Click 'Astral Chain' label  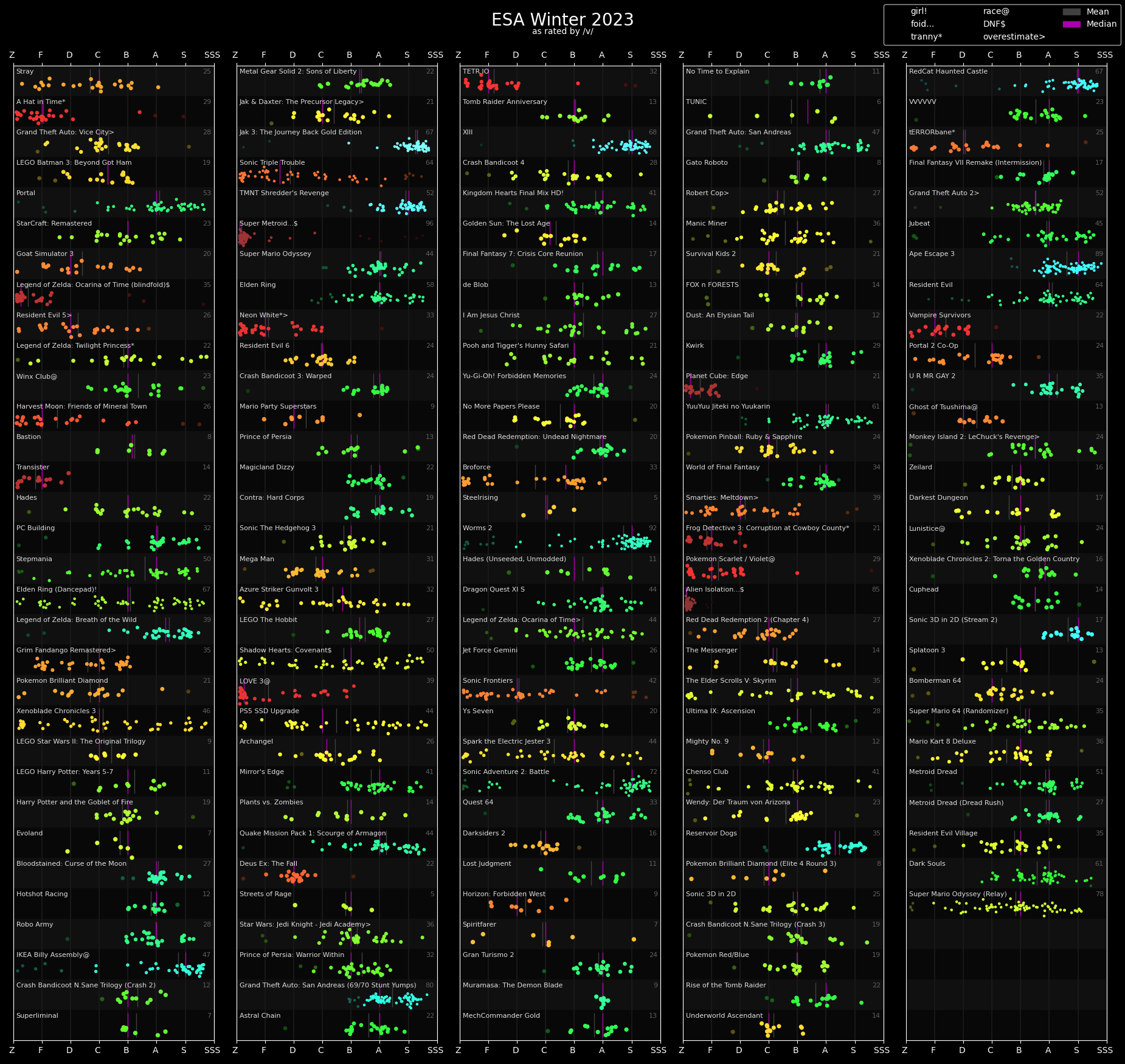tap(260, 1016)
